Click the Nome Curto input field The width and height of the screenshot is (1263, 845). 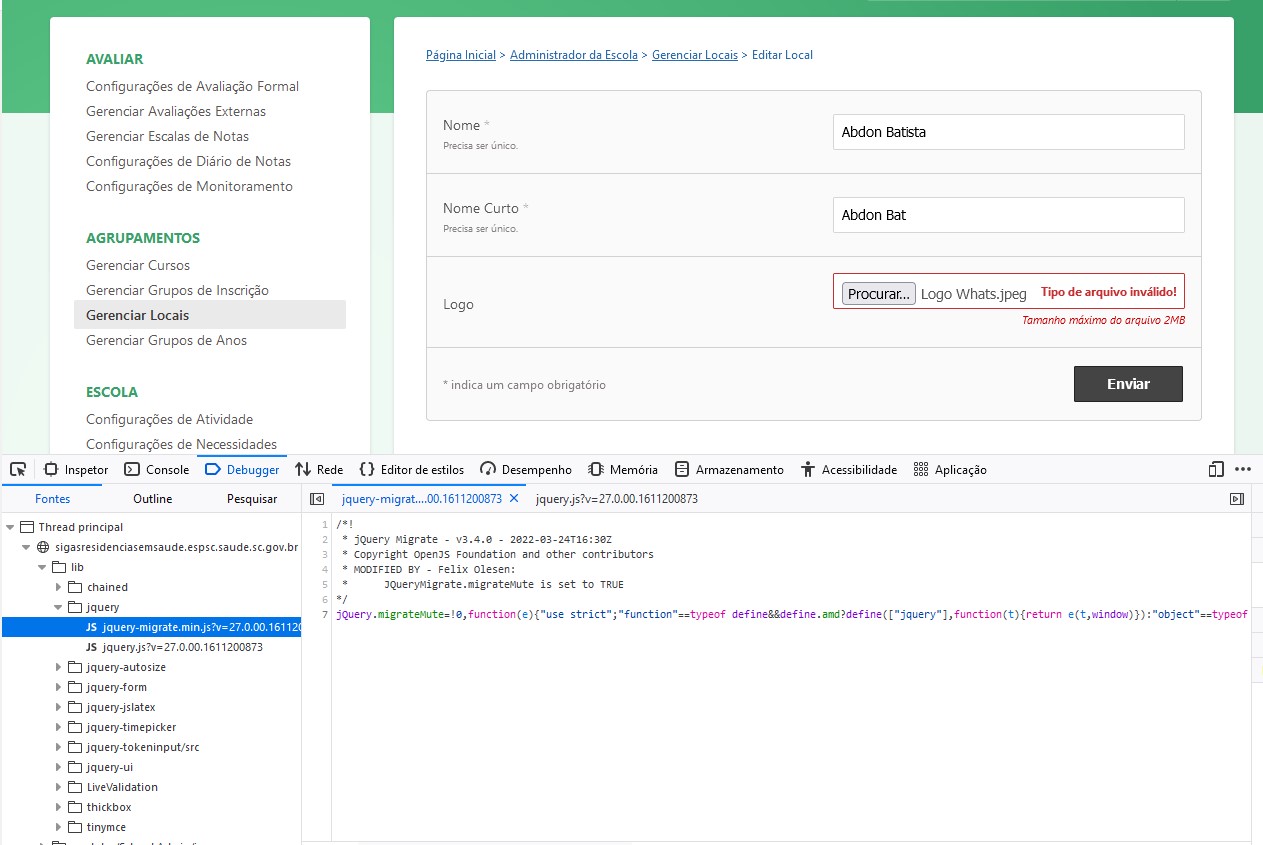(x=1008, y=215)
